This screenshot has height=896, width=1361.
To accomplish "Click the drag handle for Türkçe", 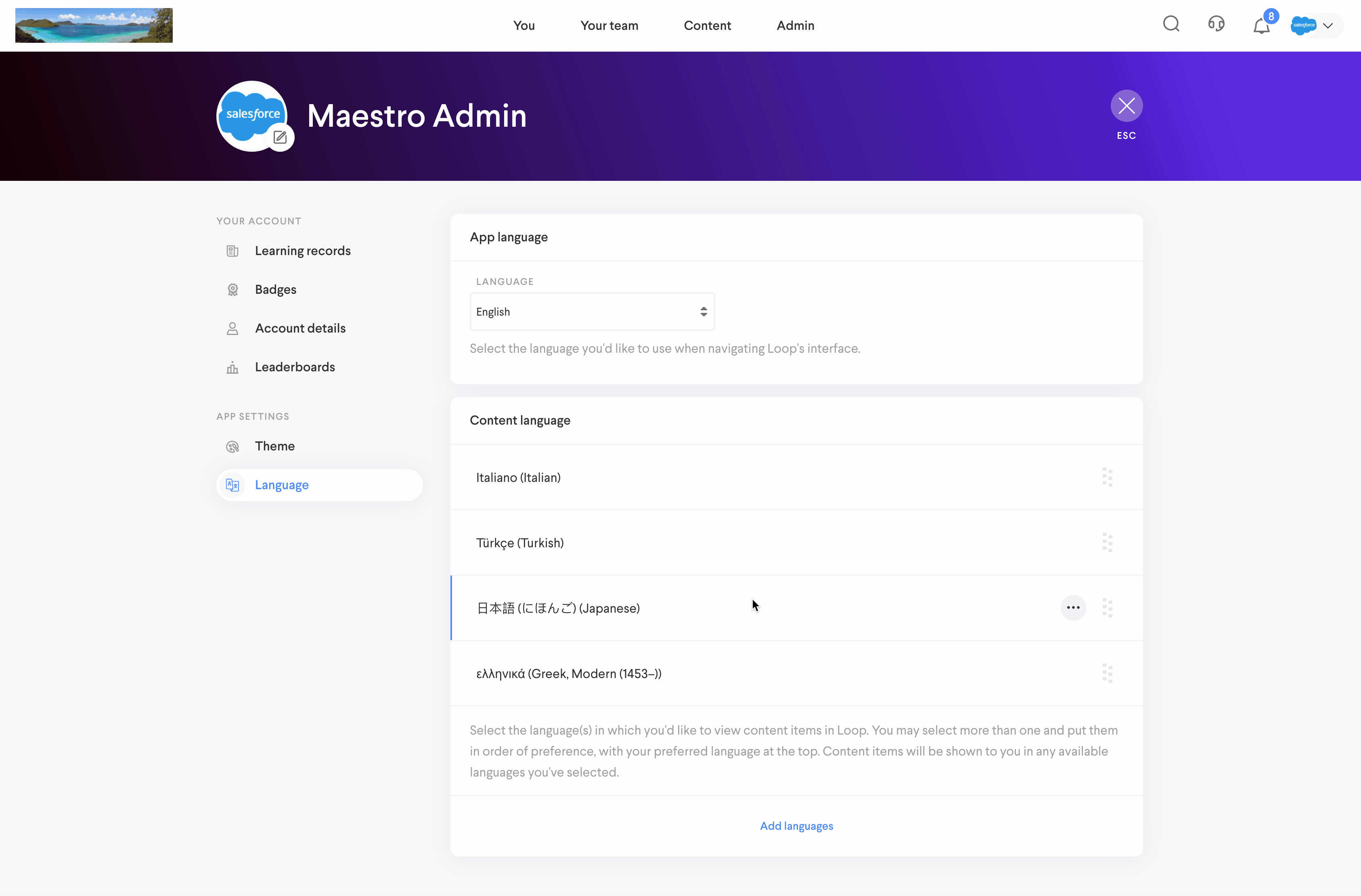I will pos(1107,542).
